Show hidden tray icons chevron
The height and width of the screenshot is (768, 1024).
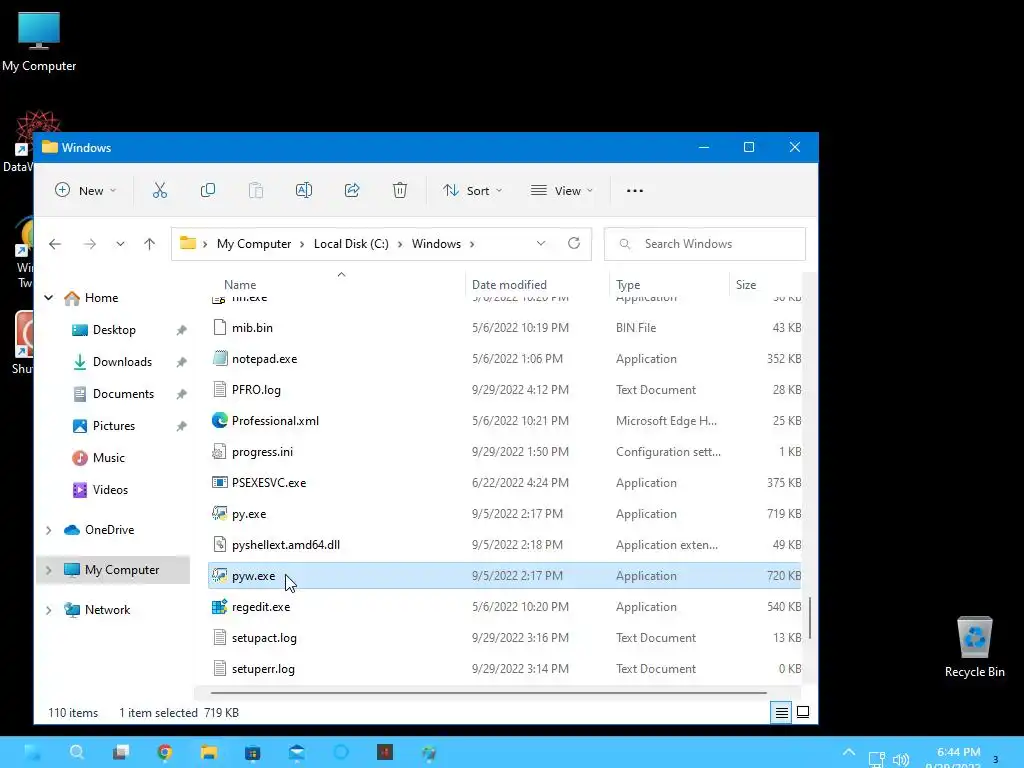click(x=849, y=752)
